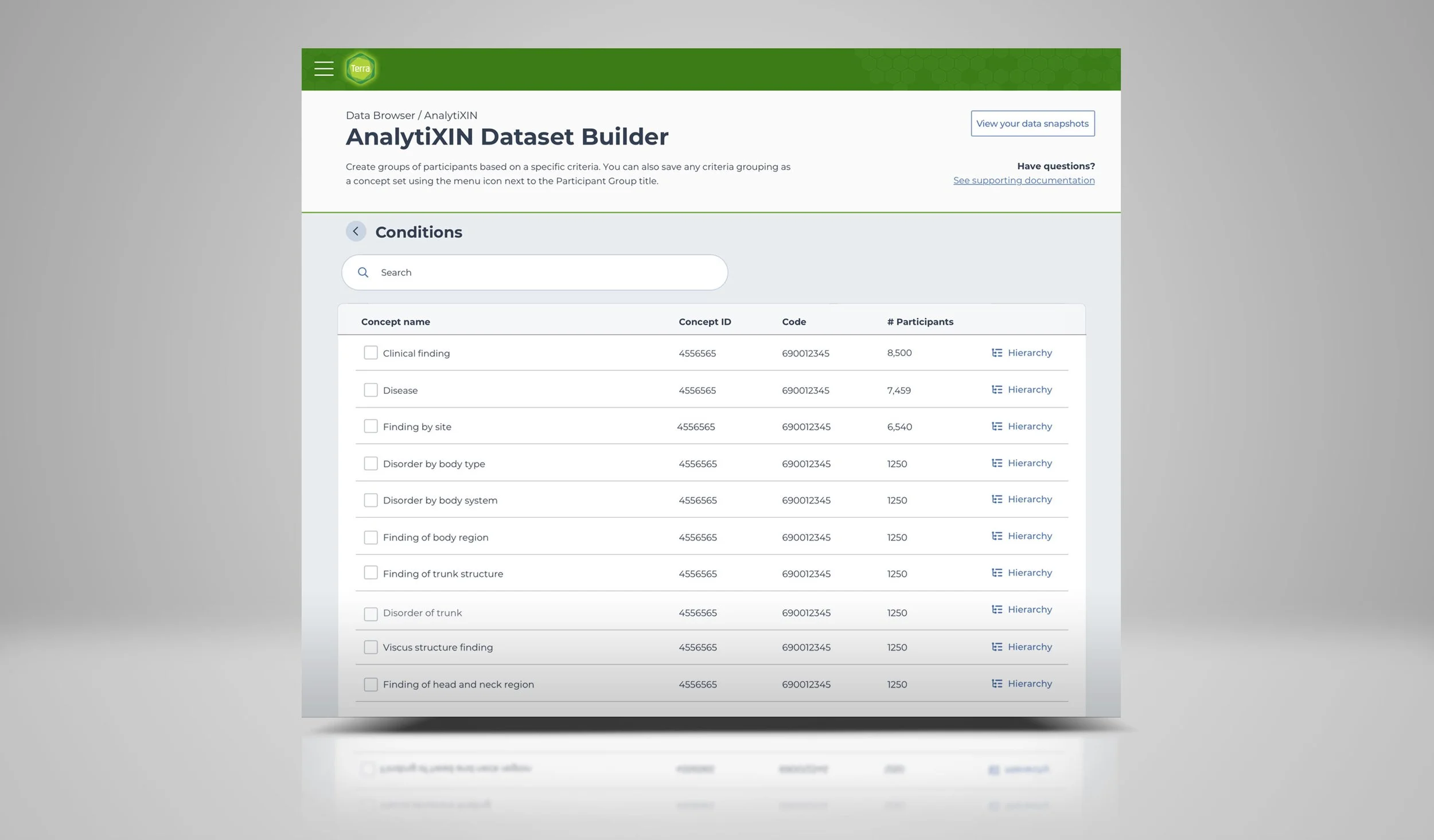This screenshot has height=840, width=1434.
Task: Go back using the Conditions chevron
Action: (x=356, y=231)
